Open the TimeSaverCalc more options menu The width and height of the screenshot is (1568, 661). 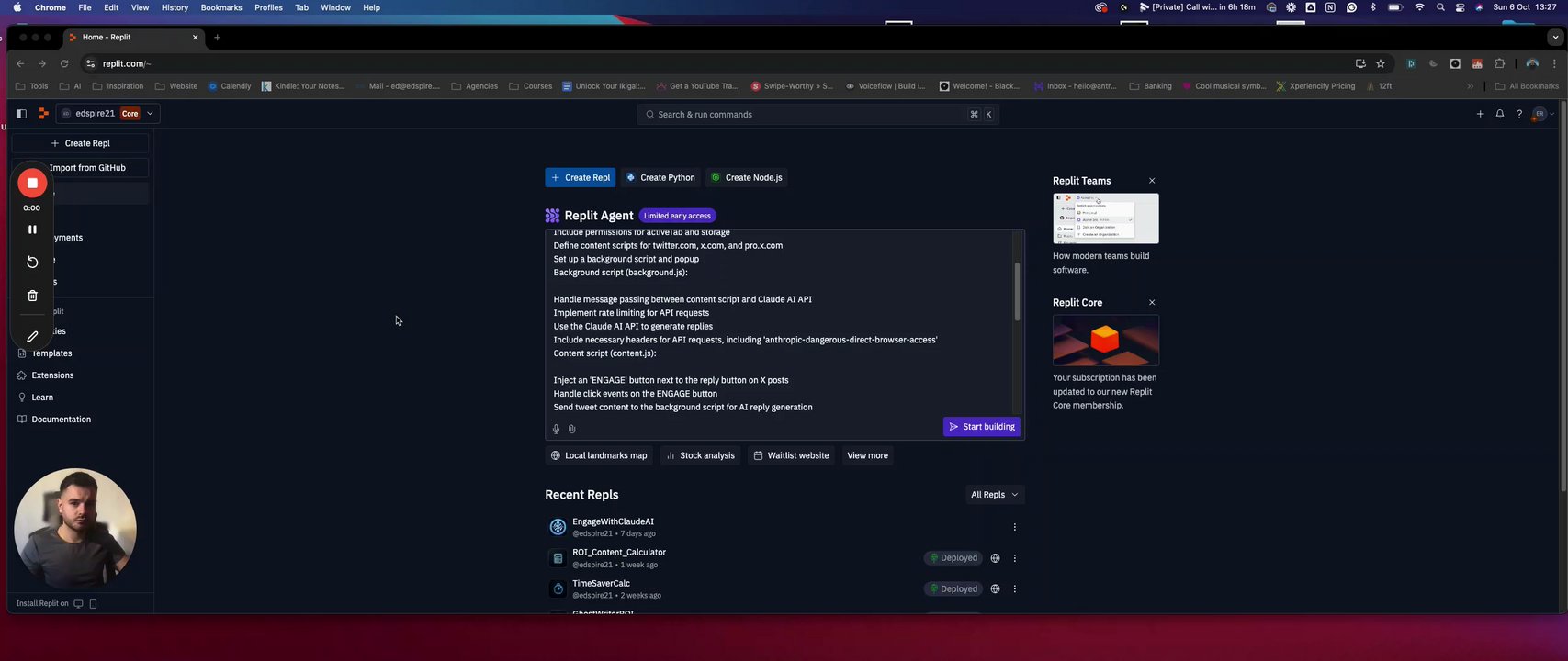[1015, 589]
